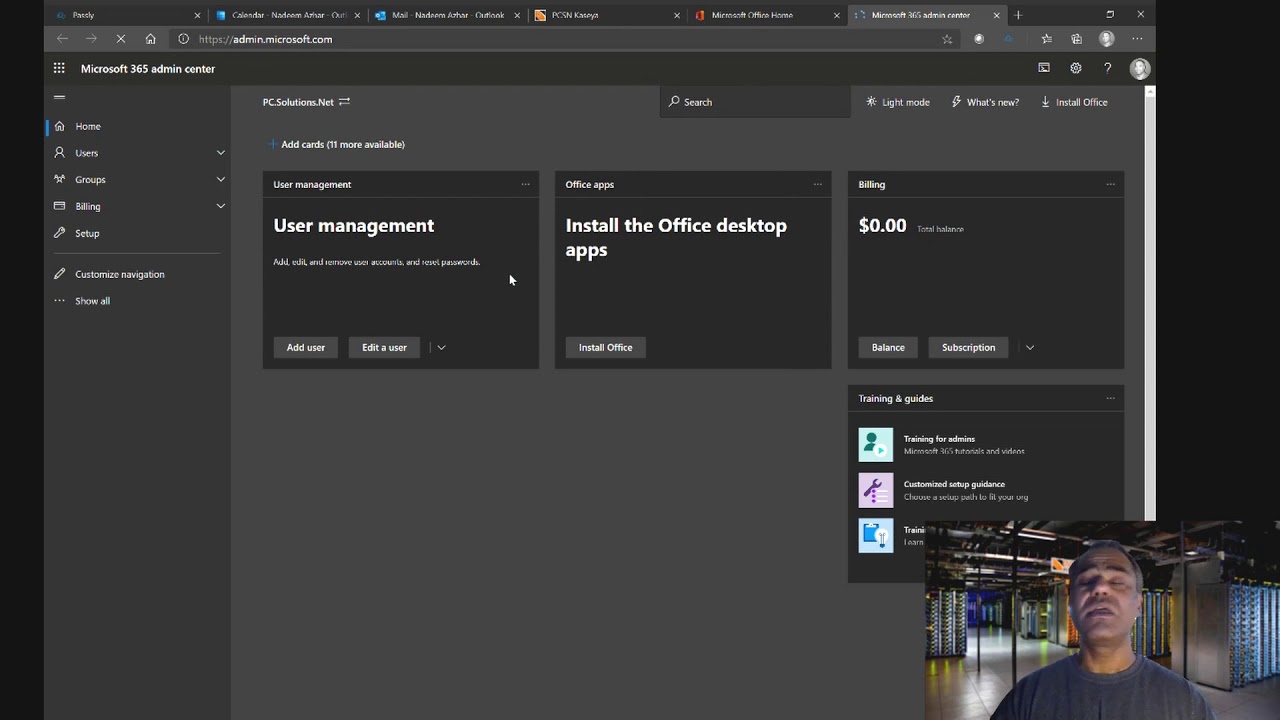Click Add cards (11 more available)
This screenshot has width=1280, height=720.
336,144
